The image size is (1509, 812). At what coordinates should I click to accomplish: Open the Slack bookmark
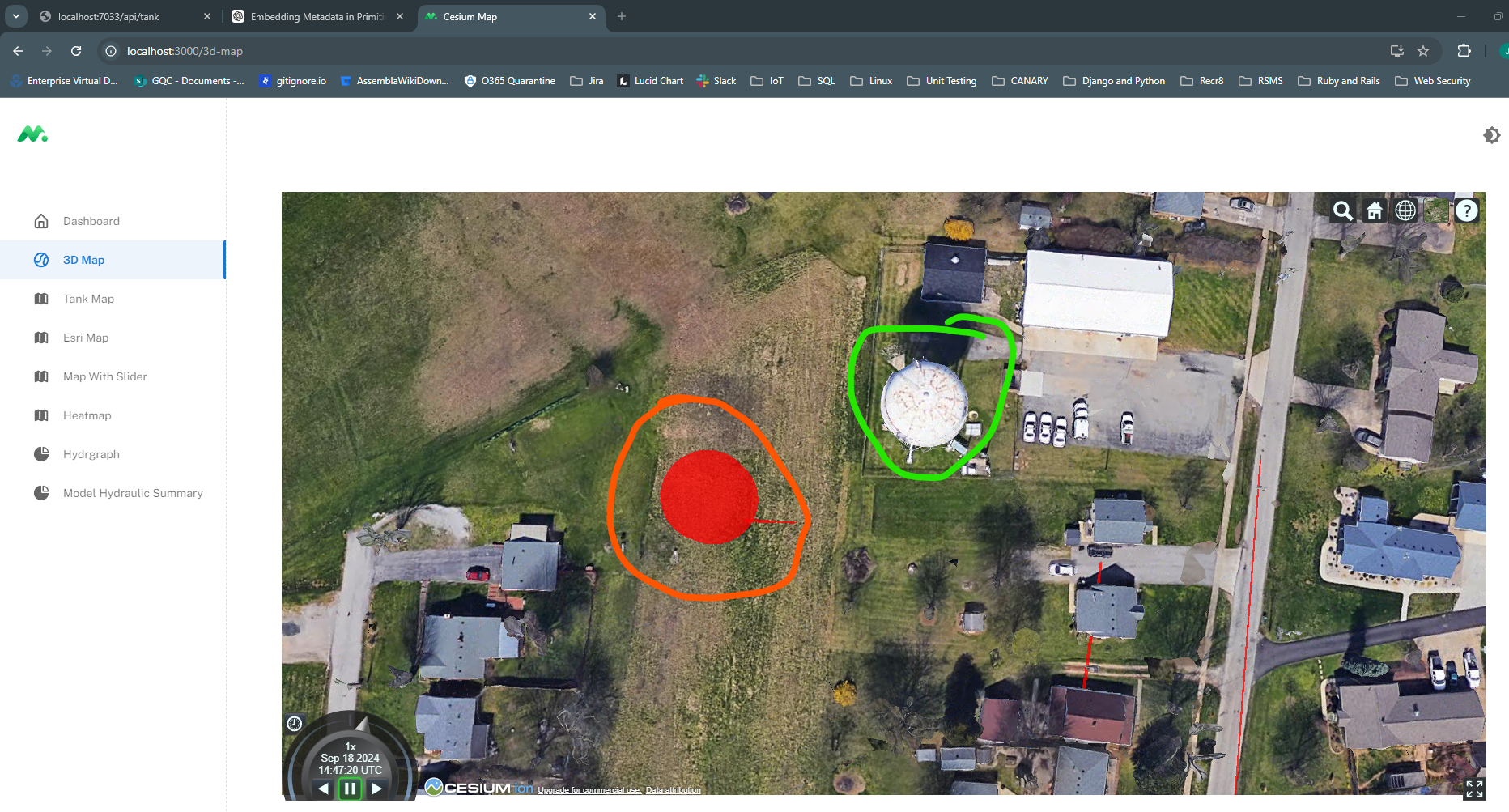[716, 81]
